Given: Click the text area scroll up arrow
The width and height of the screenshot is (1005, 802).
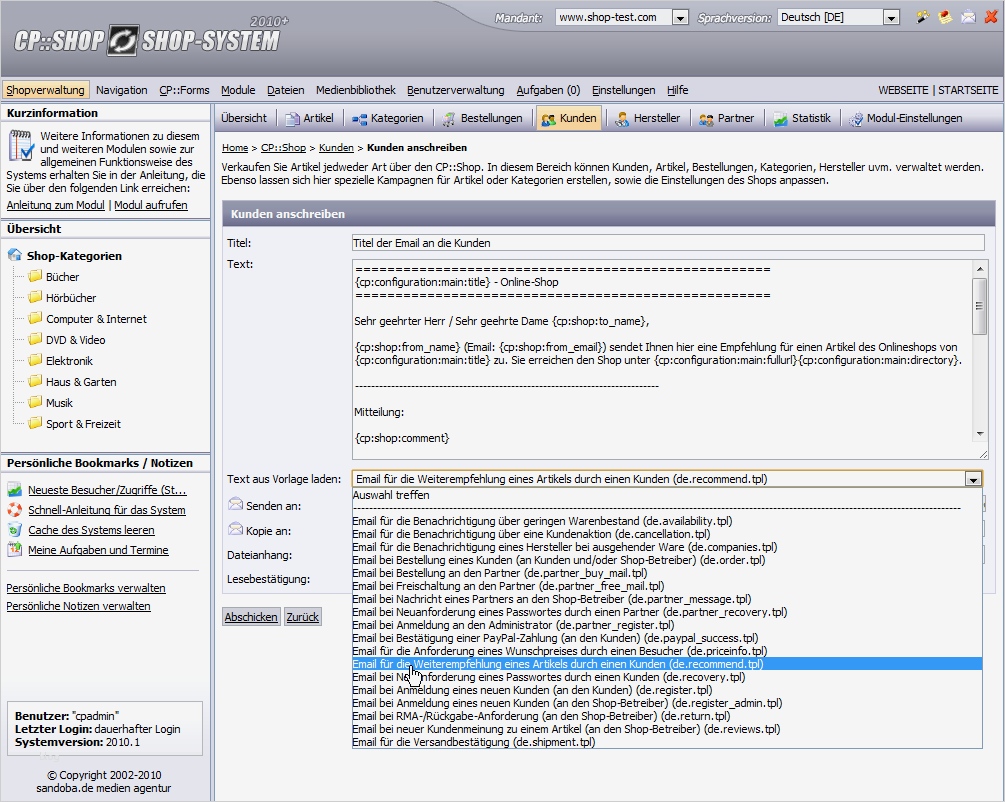Looking at the screenshot, I should tap(979, 268).
